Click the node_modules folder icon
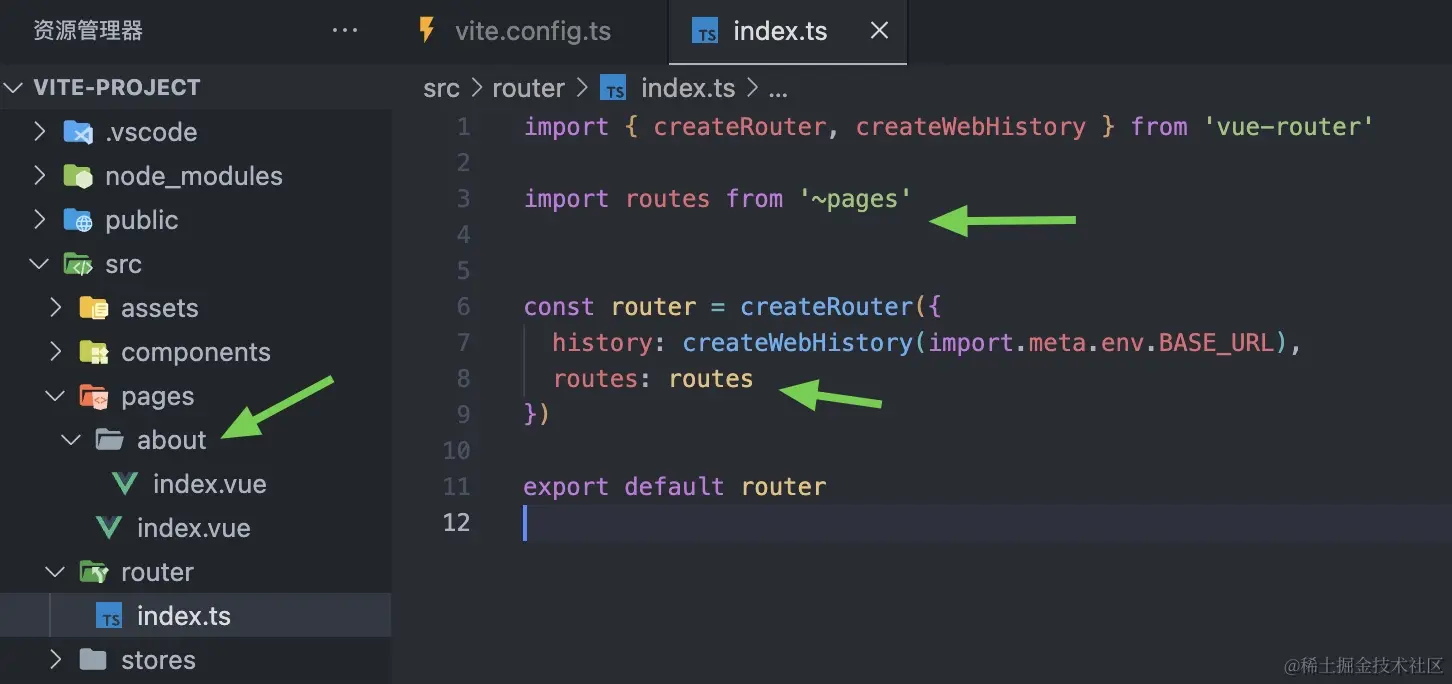The height and width of the screenshot is (684, 1452). coord(78,176)
